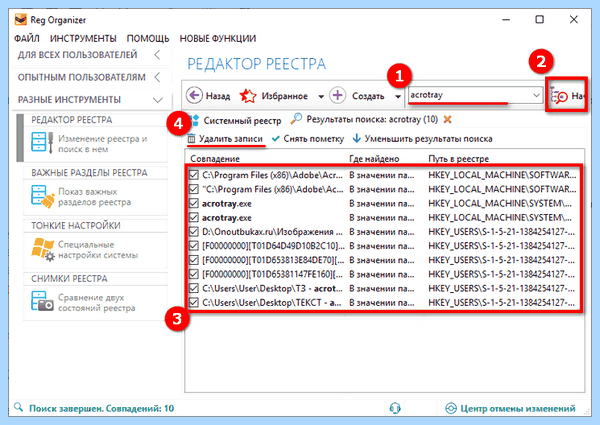Uncheck C:\Users\User\Desktop\T3 - acrot row checkbox
The height and width of the screenshot is (425, 600).
[194, 288]
